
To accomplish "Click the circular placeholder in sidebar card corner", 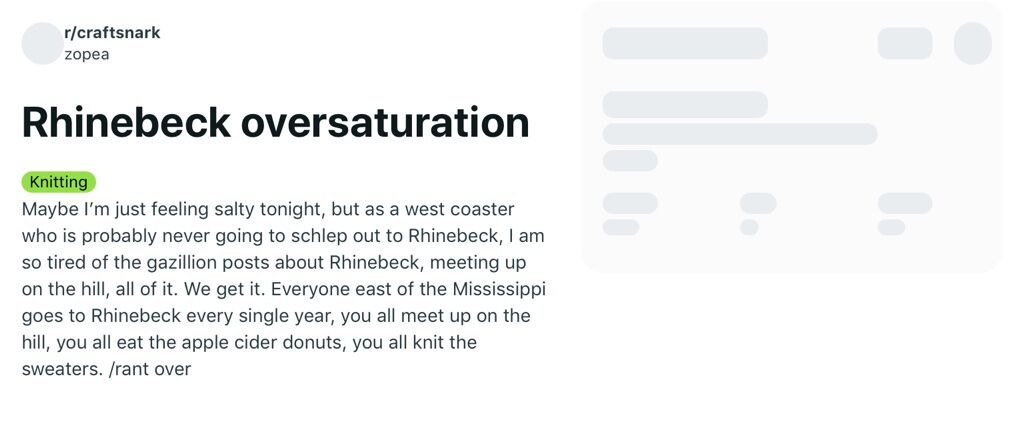I will click(972, 43).
